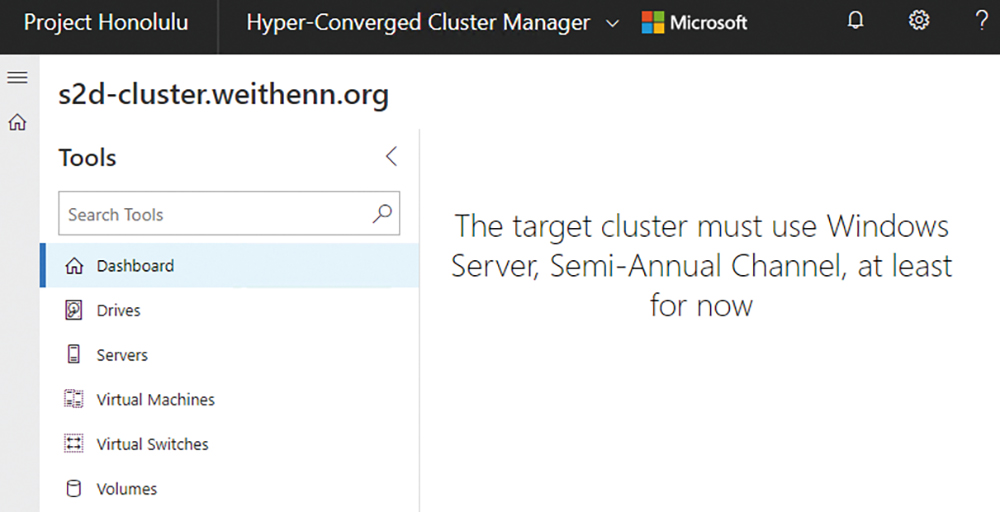Open the notifications bell
The height and width of the screenshot is (512, 1000).
point(855,21)
